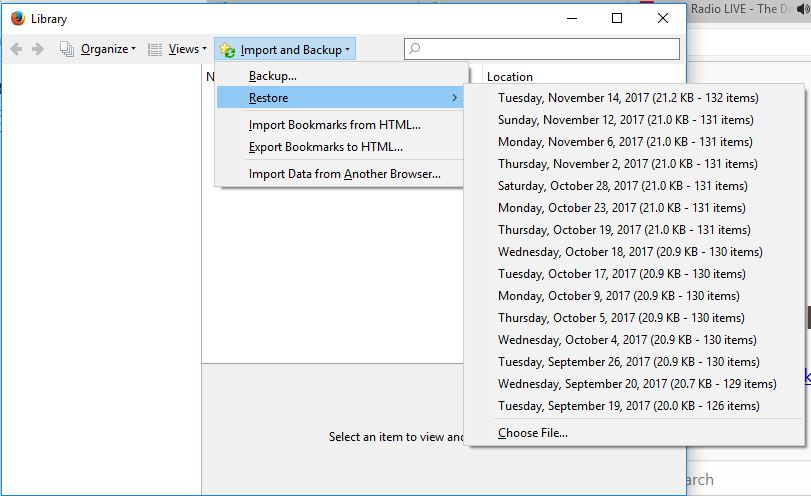Click the Import and Backup star icon
Viewport: 811px width, 496px height.
(x=227, y=50)
